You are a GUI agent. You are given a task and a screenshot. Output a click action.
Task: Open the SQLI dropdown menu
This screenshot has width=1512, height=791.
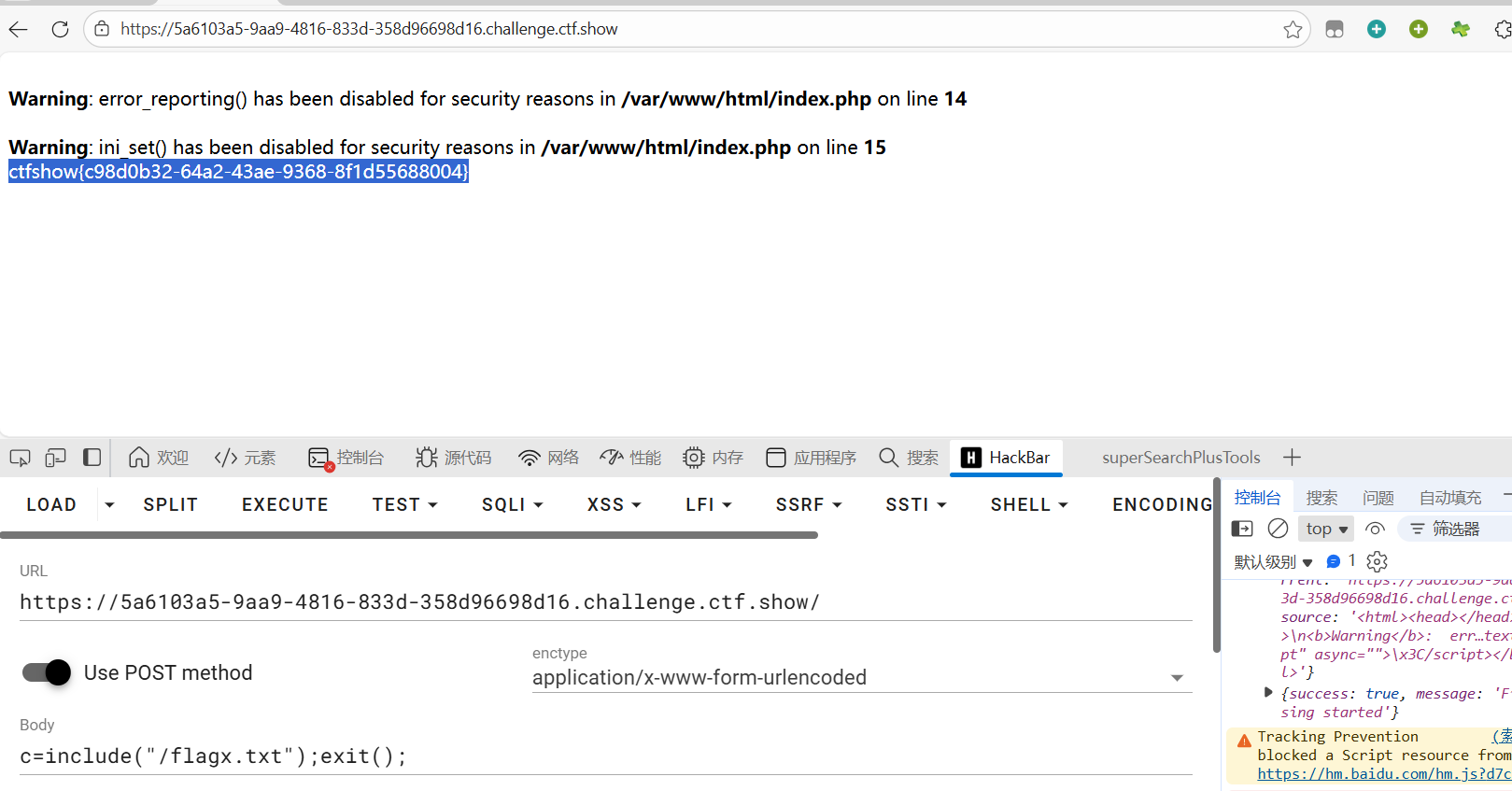[x=512, y=504]
